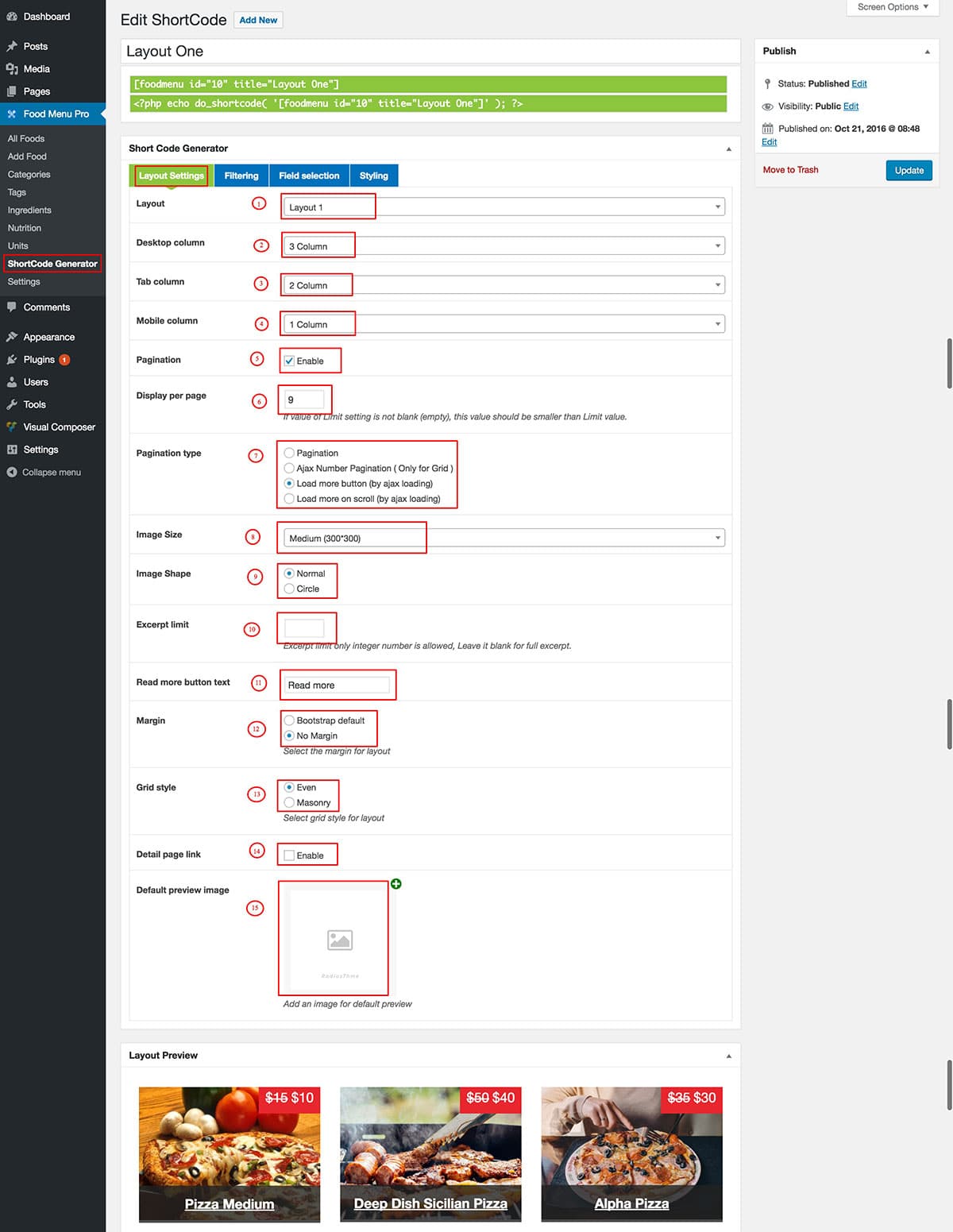This screenshot has height=1232, width=953.
Task: Switch to the Layout Settings tab
Action: tap(172, 176)
